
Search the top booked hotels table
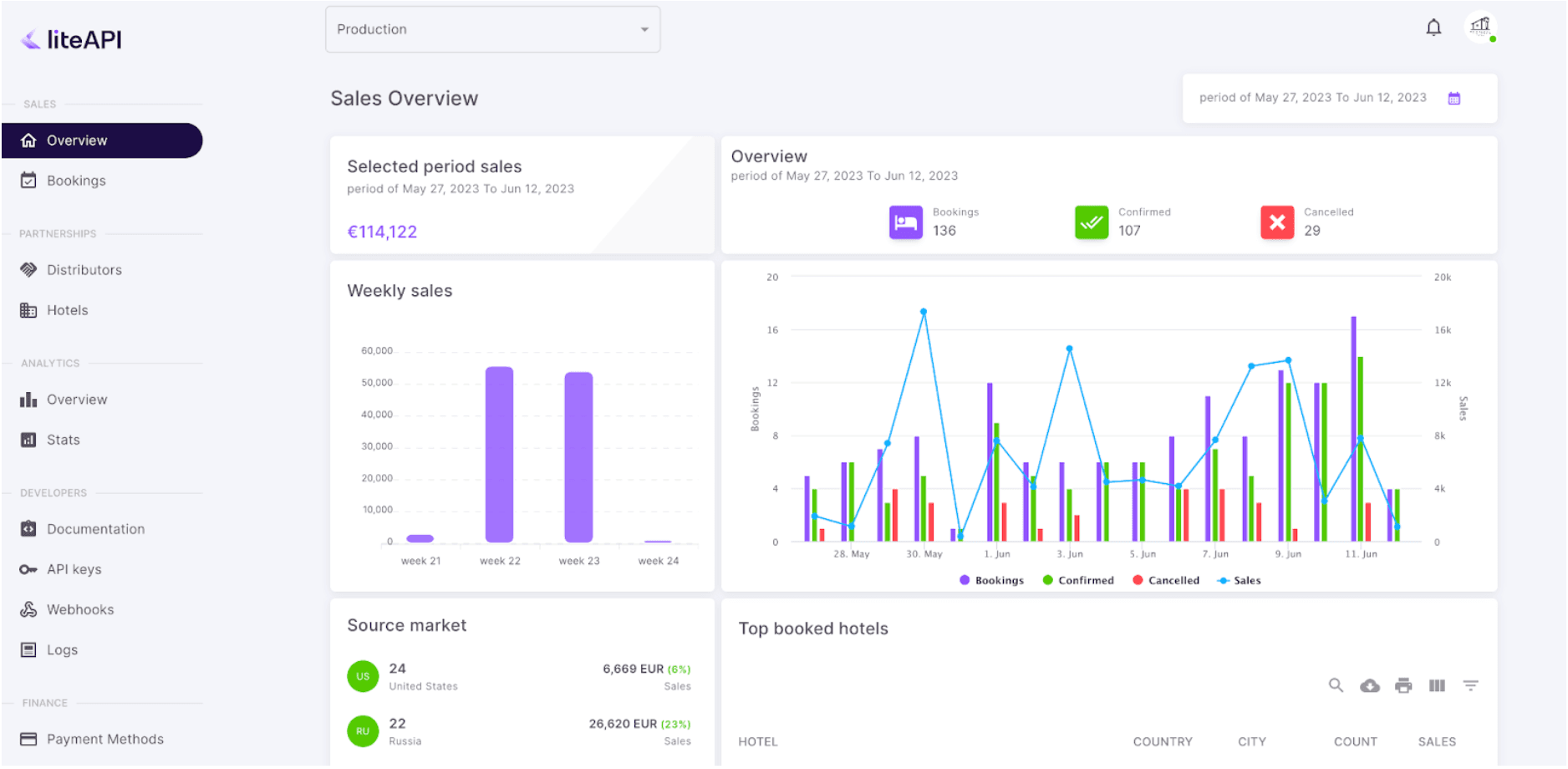pos(1336,685)
